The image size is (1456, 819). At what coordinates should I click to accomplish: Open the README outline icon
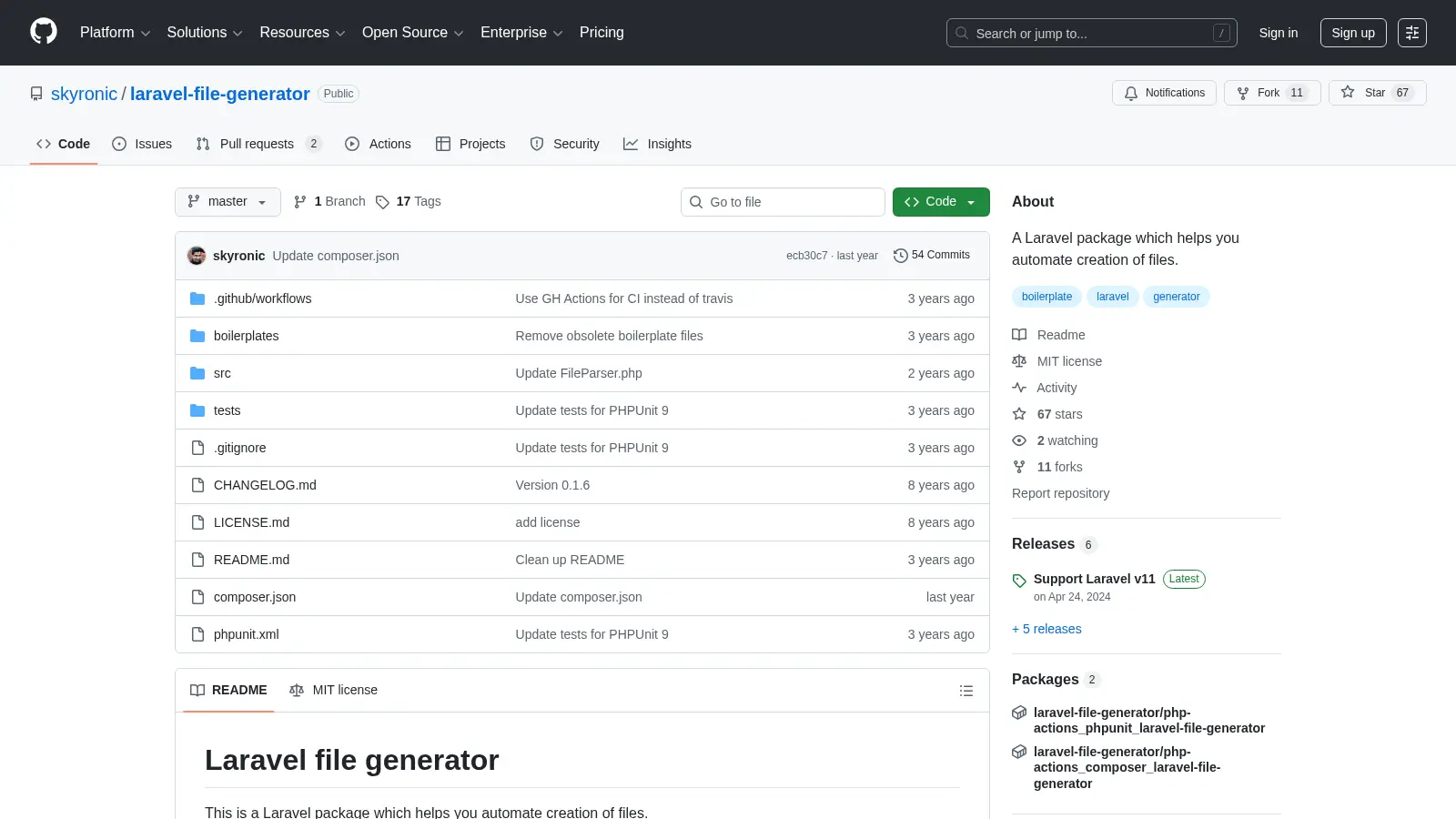966,691
